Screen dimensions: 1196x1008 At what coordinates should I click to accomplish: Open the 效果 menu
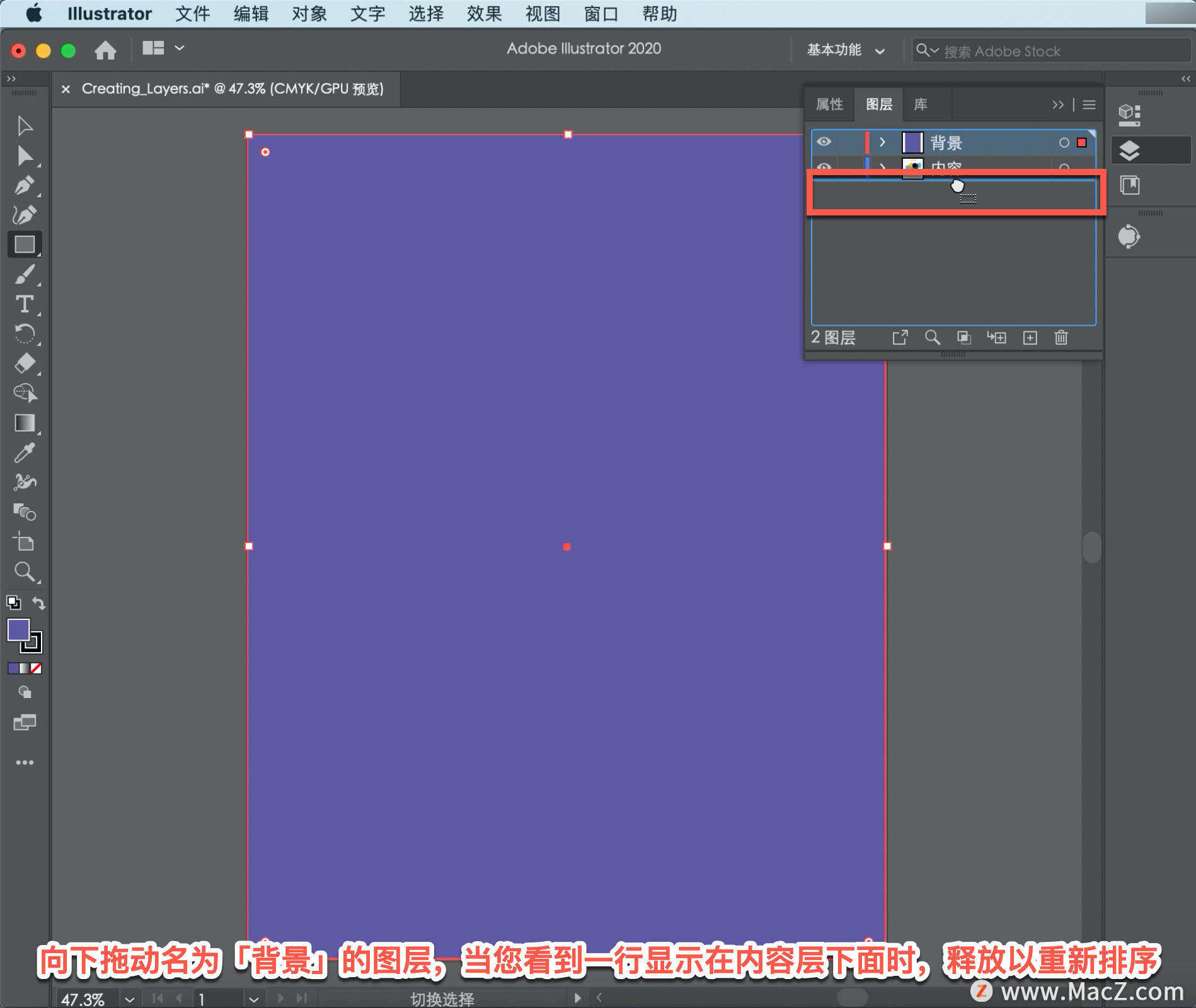tap(485, 13)
